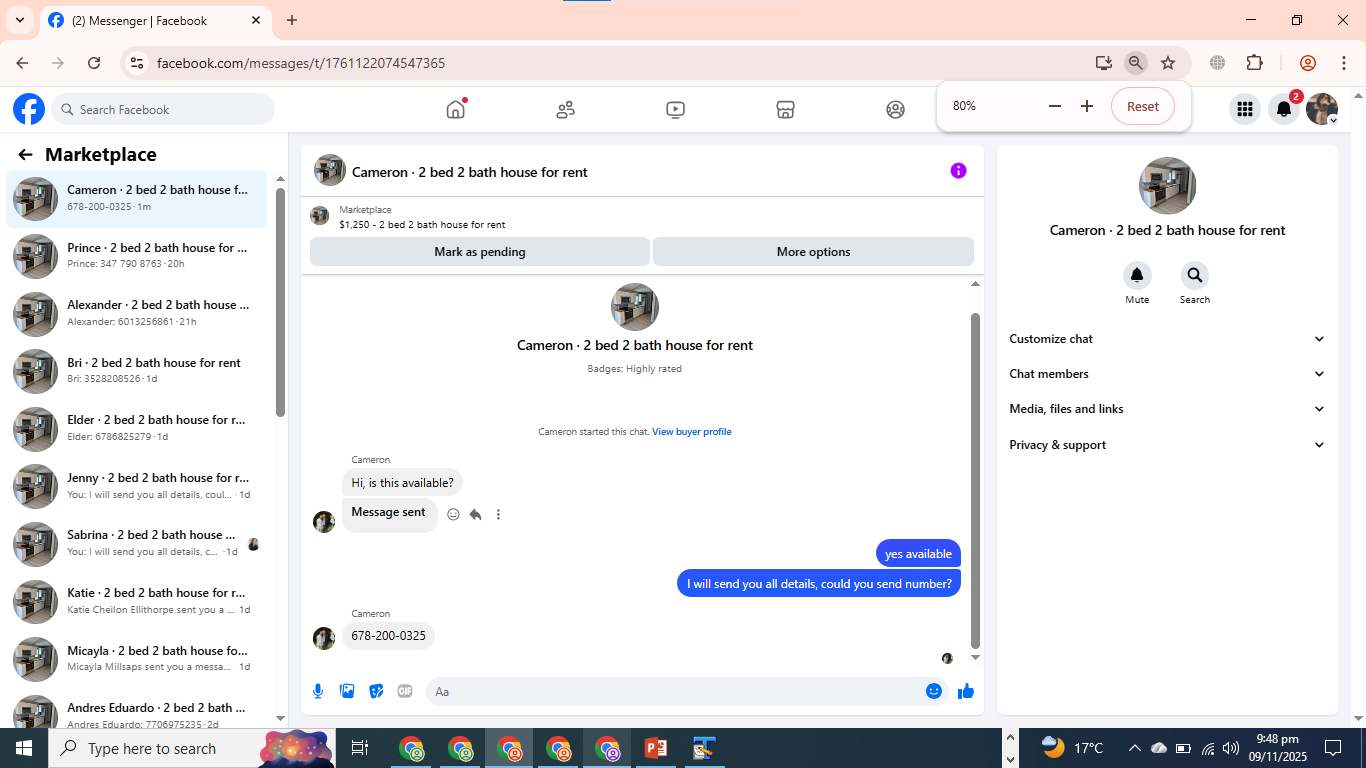Image resolution: width=1366 pixels, height=768 pixels.
Task: Open Chrome extensions puzzle icon
Action: (1255, 63)
